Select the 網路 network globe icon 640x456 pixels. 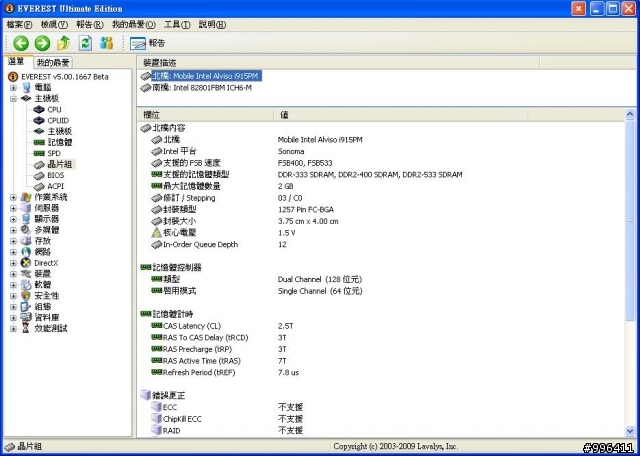(x=26, y=252)
